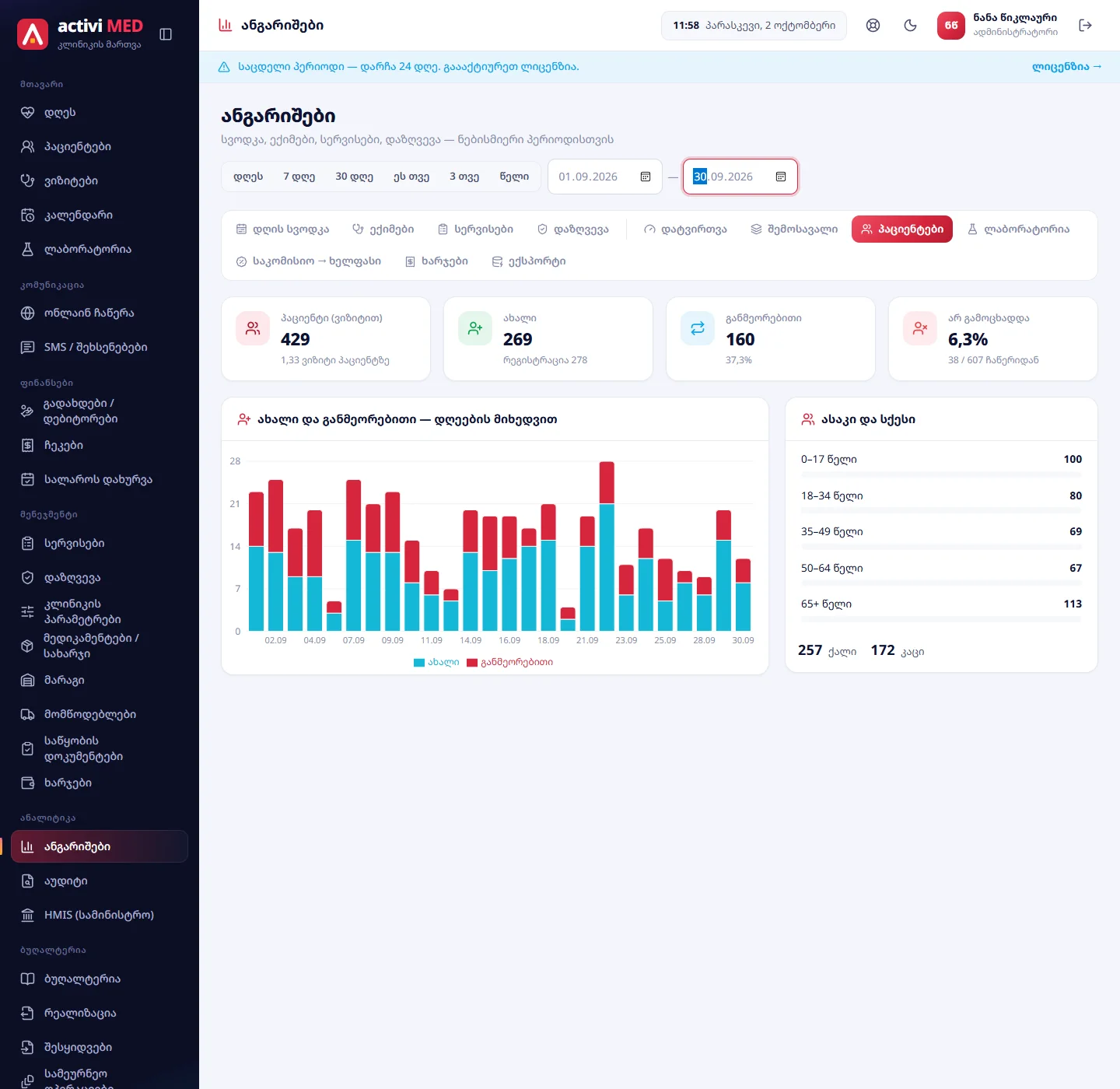Open the calendar picker for 30.09.2026

[781, 177]
